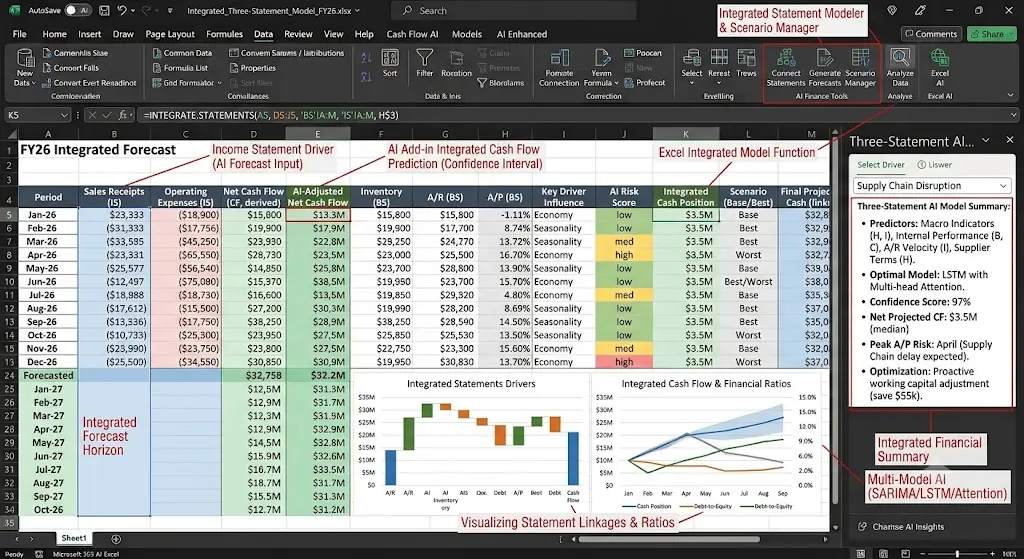Viewport: 1024px width, 559px height.
Task: Collapse the ribbon with the chevron
Action: point(1010,95)
